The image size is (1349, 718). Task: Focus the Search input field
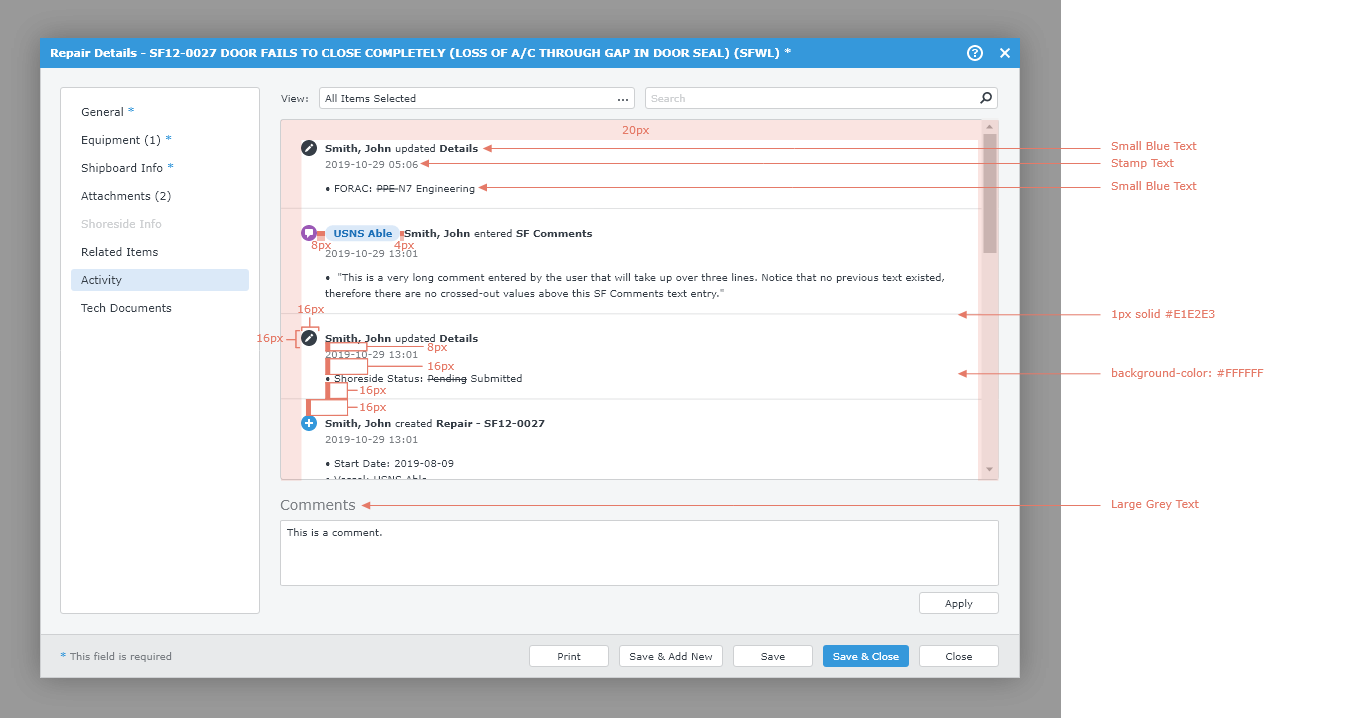coord(821,98)
